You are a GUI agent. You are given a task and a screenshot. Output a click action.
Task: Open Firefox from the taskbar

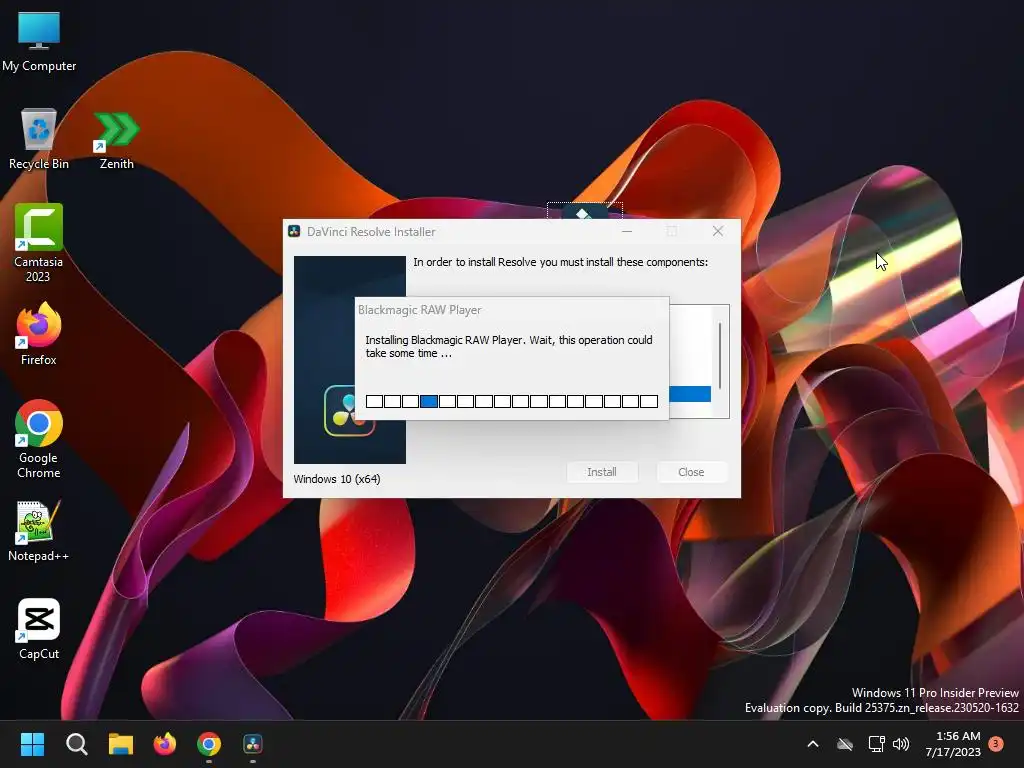165,744
